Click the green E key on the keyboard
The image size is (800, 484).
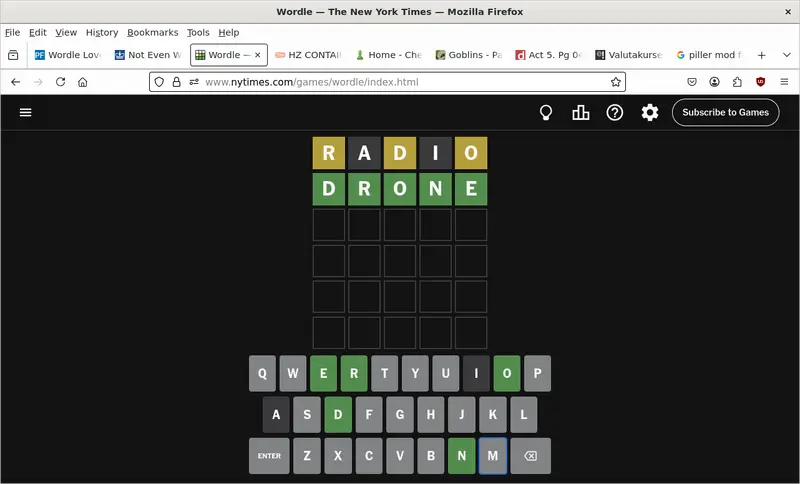(x=323, y=373)
